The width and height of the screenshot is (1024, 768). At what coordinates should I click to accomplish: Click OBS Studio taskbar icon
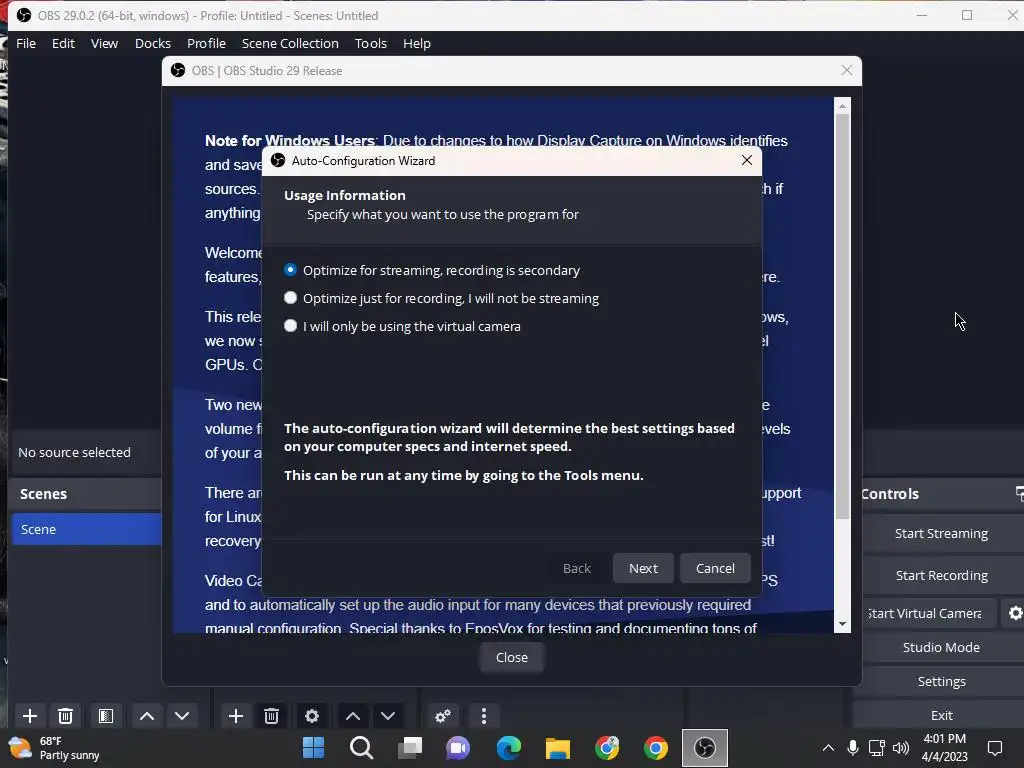click(705, 748)
